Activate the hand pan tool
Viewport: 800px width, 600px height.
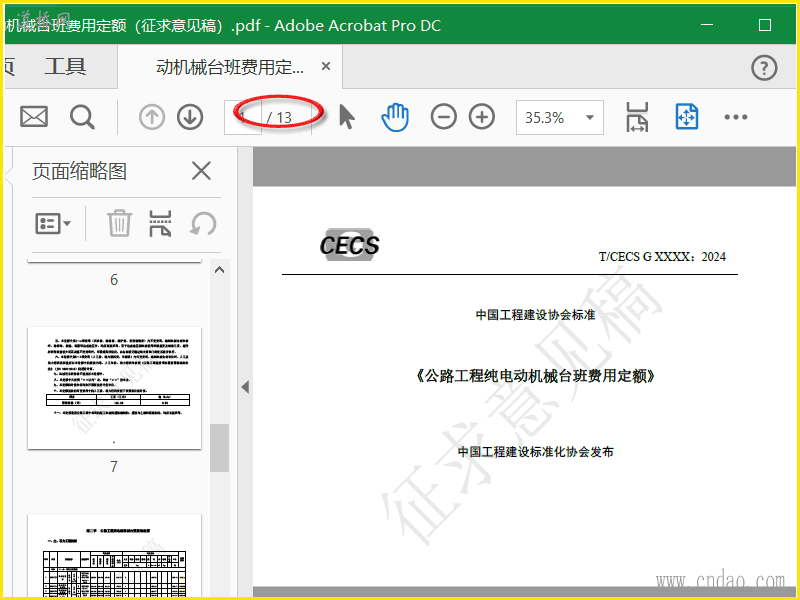[x=395, y=117]
